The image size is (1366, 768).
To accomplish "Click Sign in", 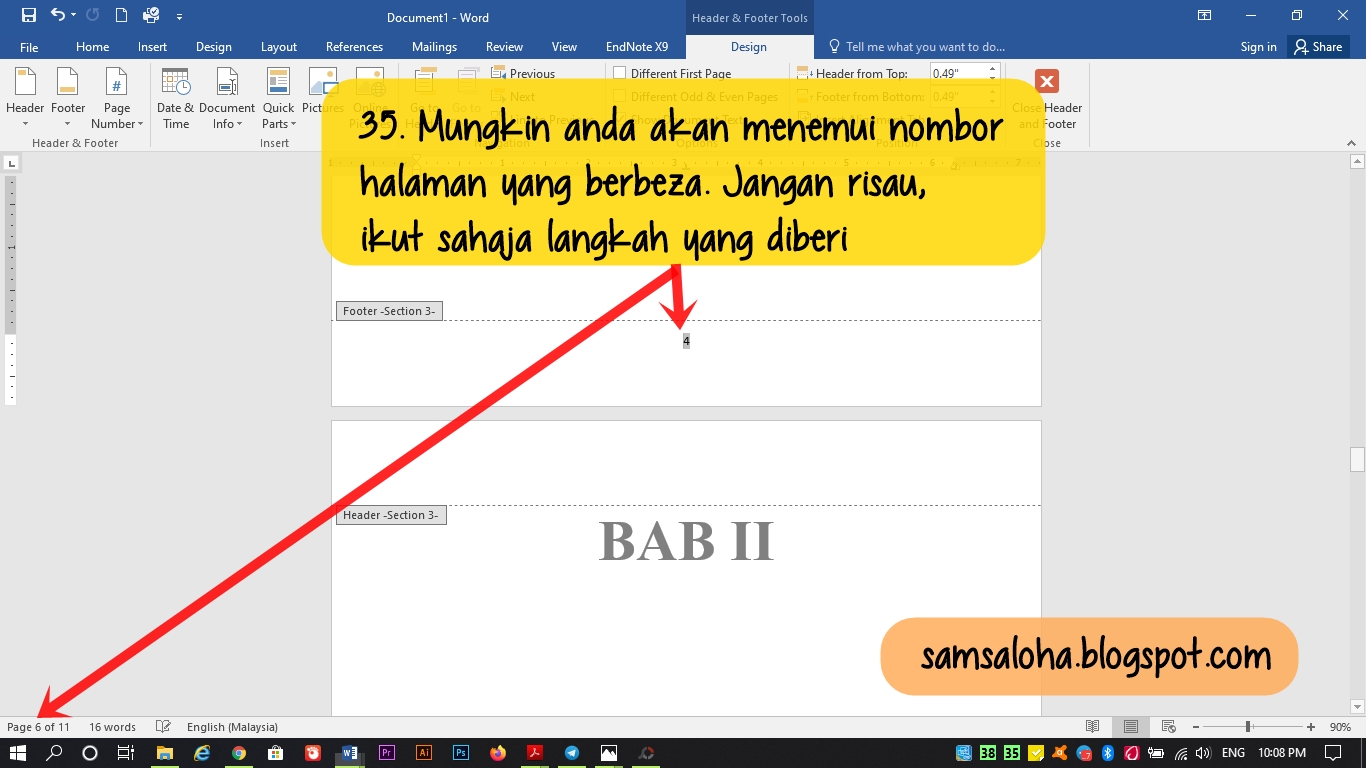I will (x=1258, y=47).
